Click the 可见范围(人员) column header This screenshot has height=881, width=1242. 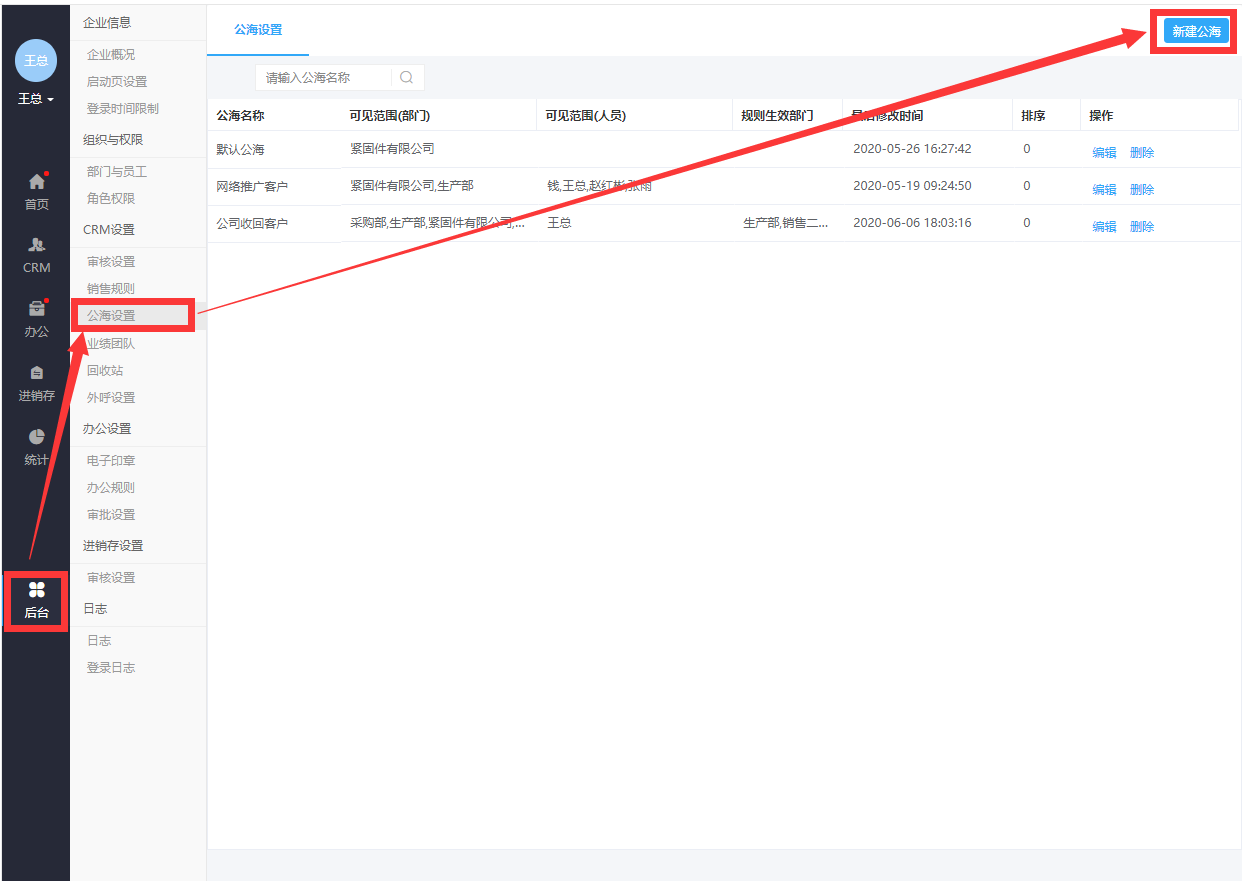(x=585, y=115)
